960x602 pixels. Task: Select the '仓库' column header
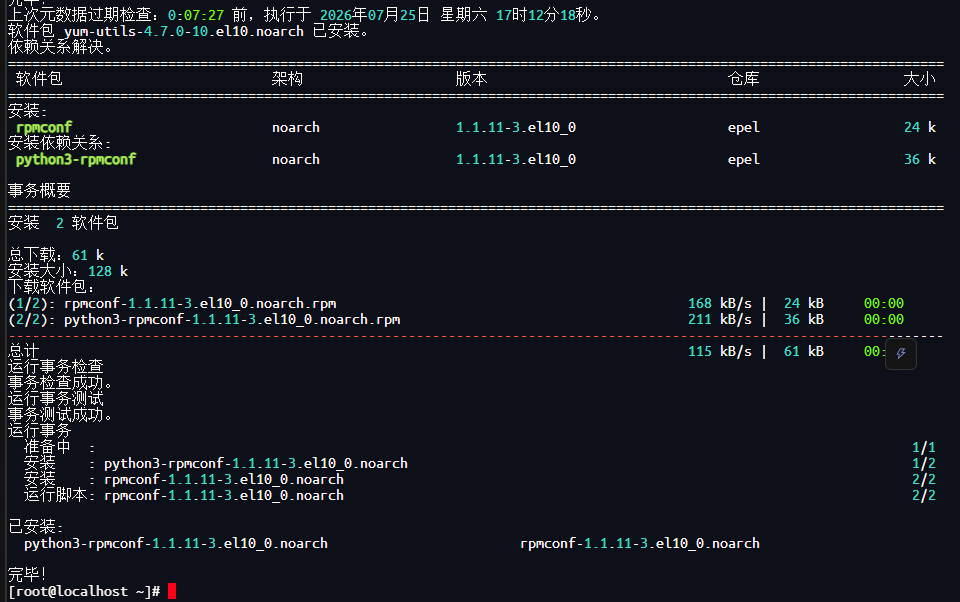(743, 79)
